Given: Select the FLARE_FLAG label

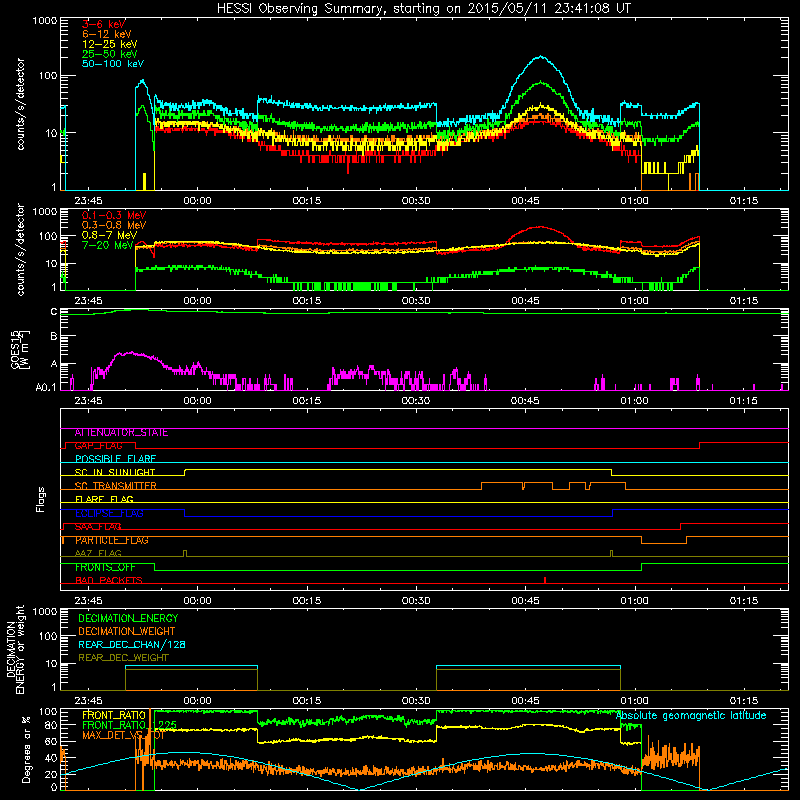Looking at the screenshot, I should point(104,499).
